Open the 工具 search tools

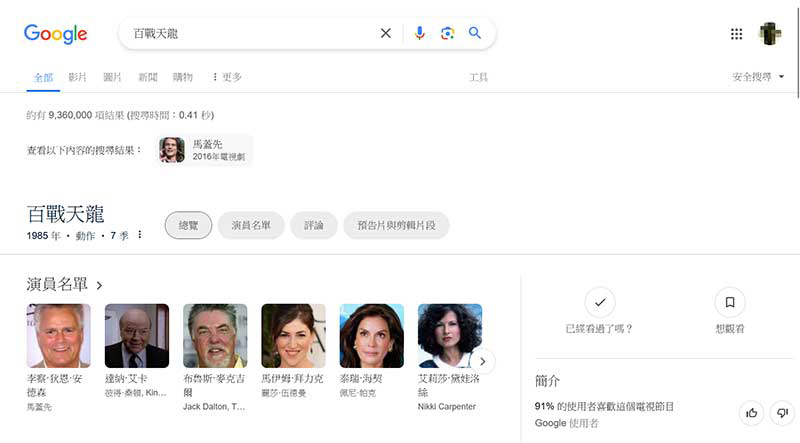tap(479, 77)
